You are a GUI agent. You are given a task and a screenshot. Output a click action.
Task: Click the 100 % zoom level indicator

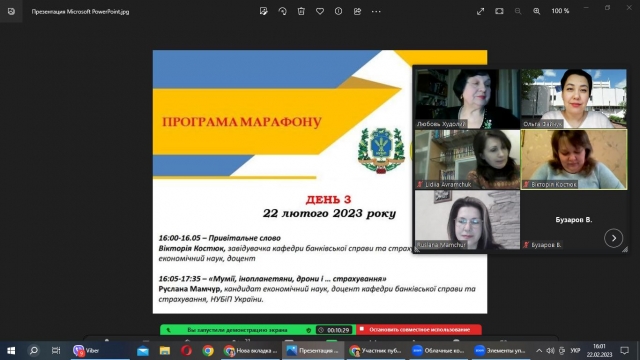click(560, 11)
